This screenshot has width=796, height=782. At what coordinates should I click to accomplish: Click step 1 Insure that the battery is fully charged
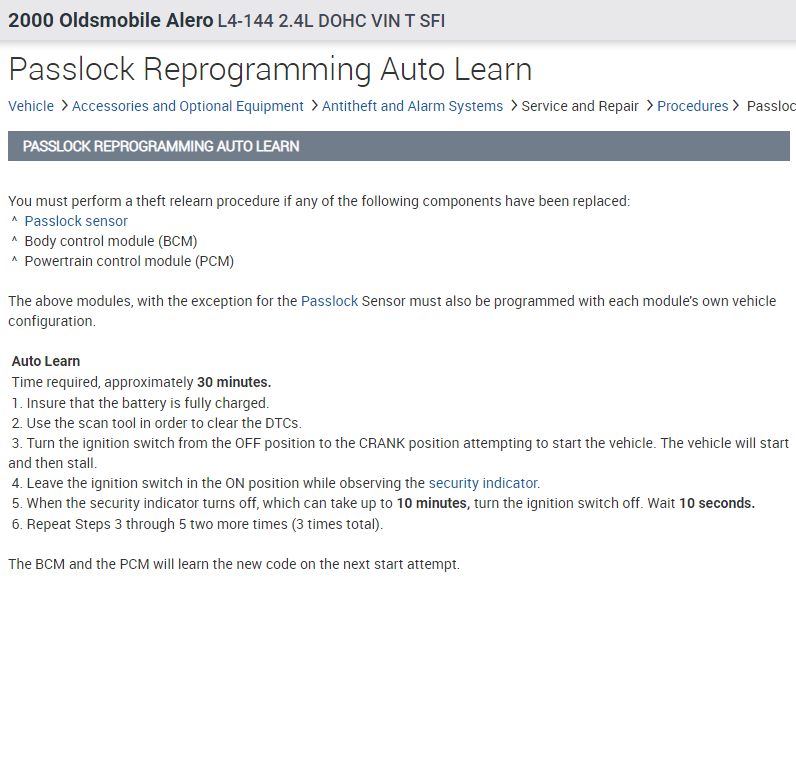point(140,403)
